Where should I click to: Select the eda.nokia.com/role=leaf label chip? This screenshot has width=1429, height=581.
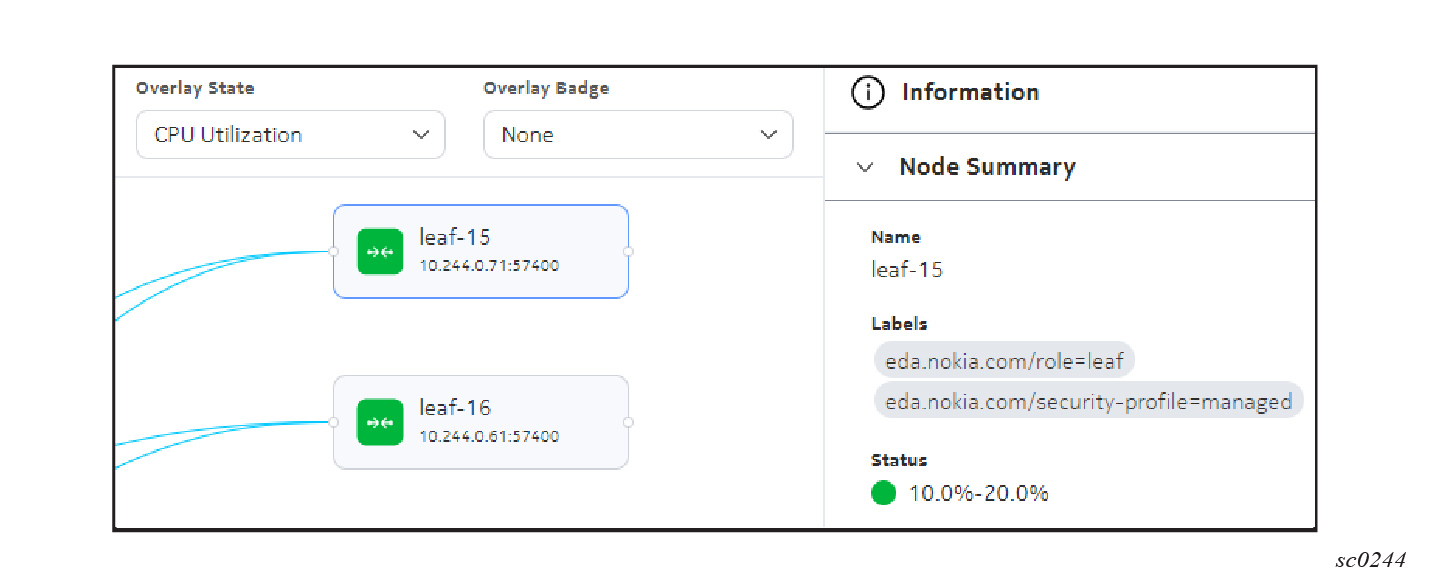click(1004, 361)
